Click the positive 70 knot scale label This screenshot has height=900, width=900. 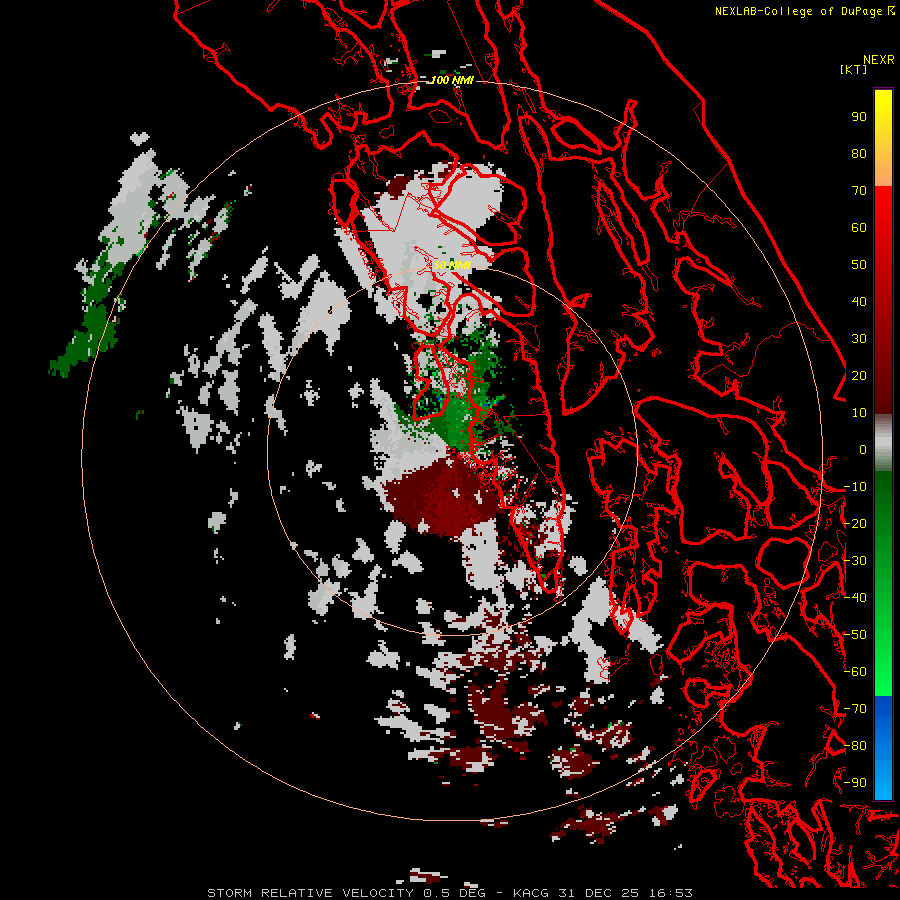point(859,191)
